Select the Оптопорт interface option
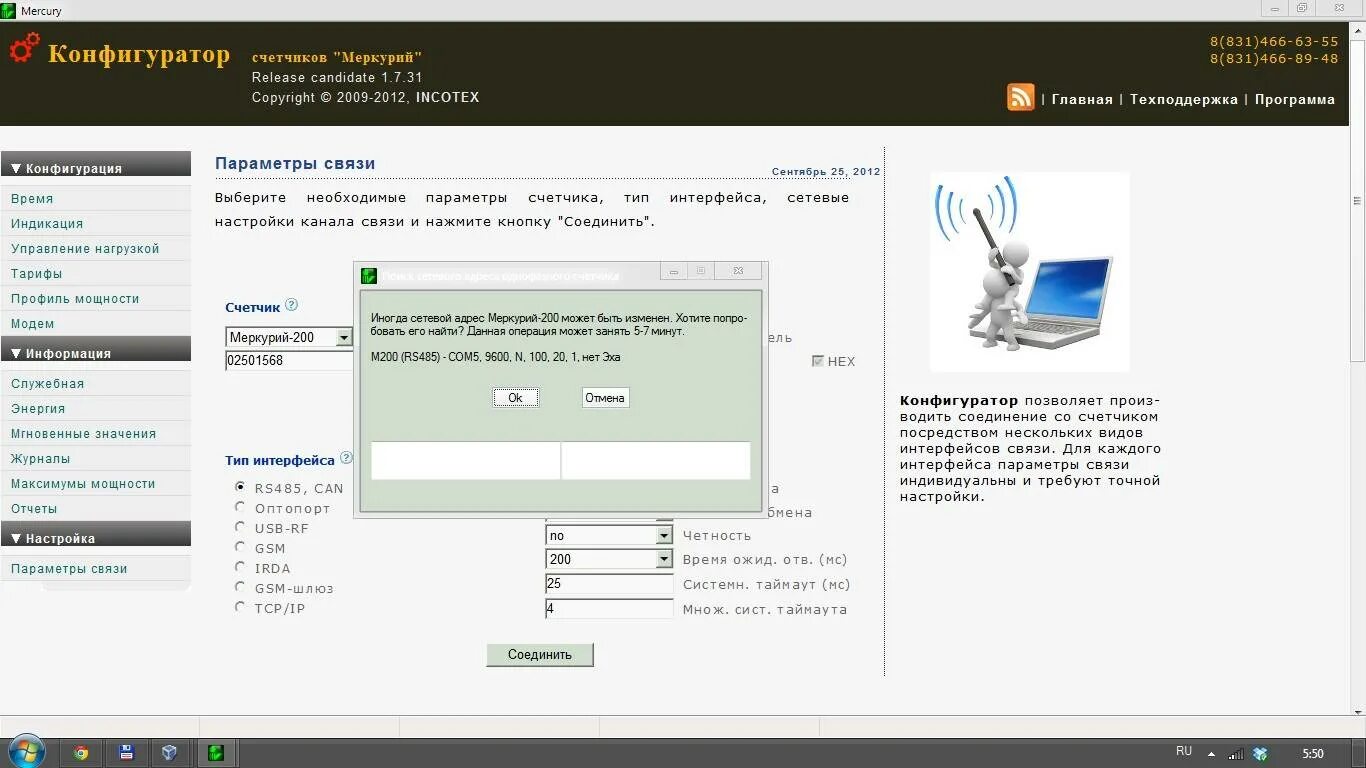Image resolution: width=1366 pixels, height=768 pixels. coord(240,507)
